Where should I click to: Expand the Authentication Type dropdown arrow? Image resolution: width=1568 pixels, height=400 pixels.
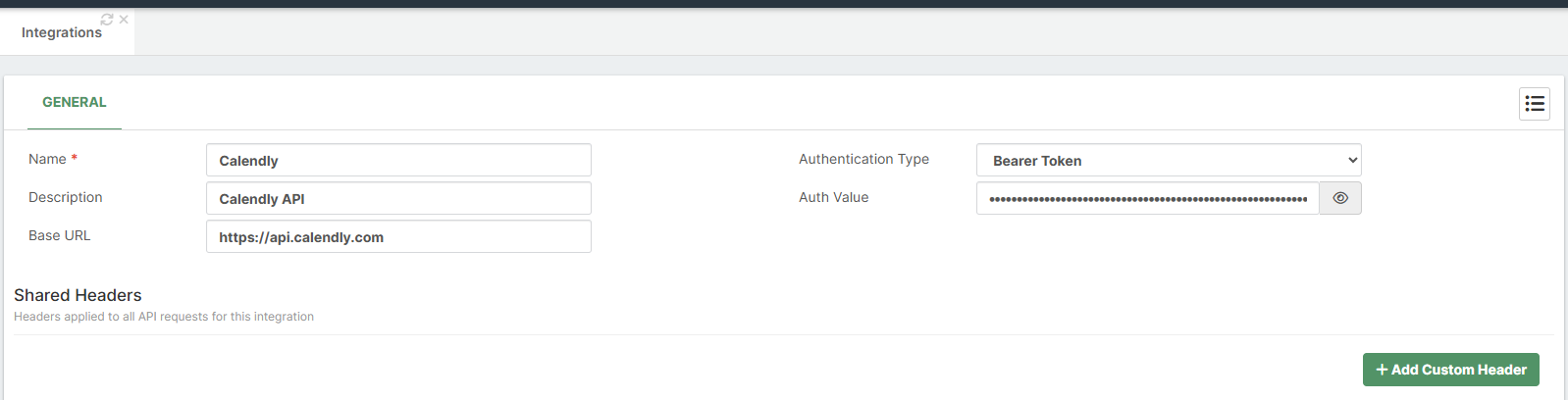(x=1352, y=160)
